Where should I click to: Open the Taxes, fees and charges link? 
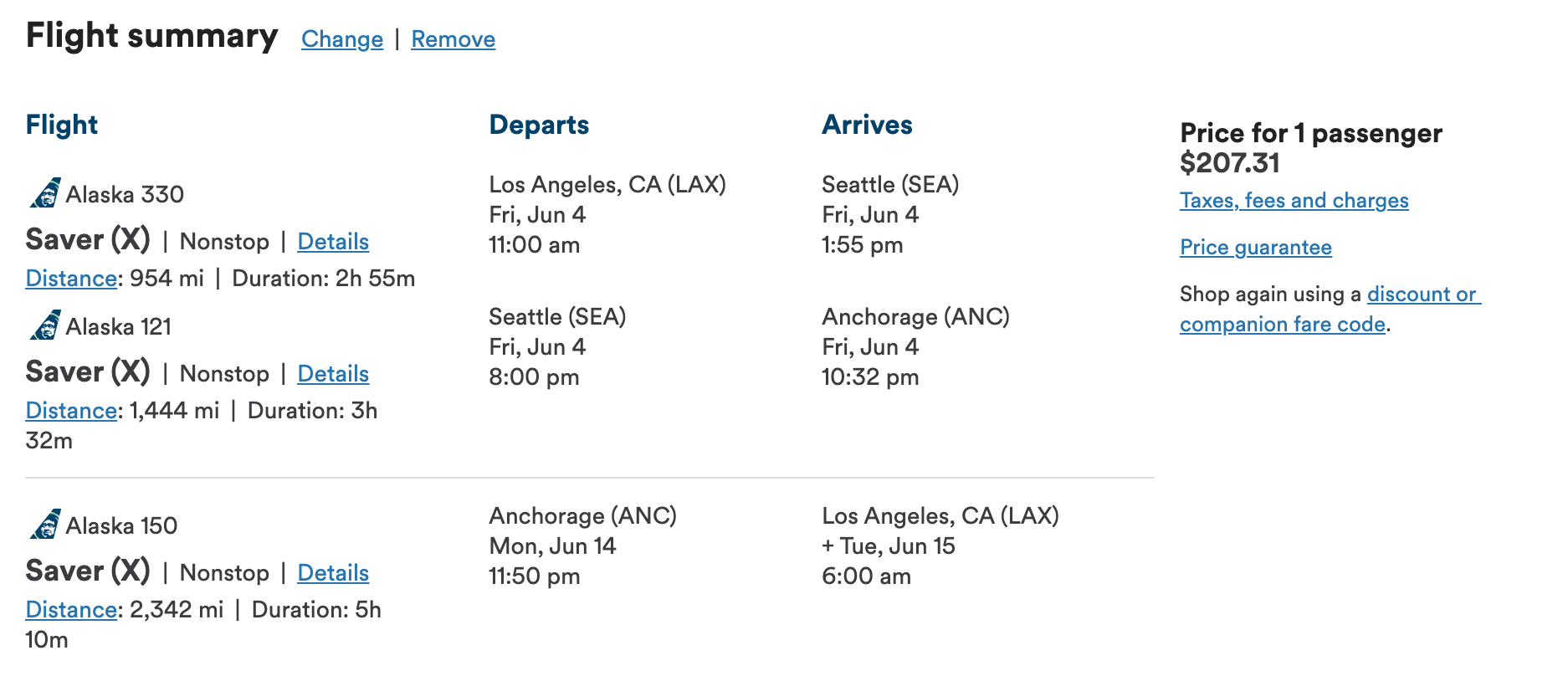(x=1294, y=201)
